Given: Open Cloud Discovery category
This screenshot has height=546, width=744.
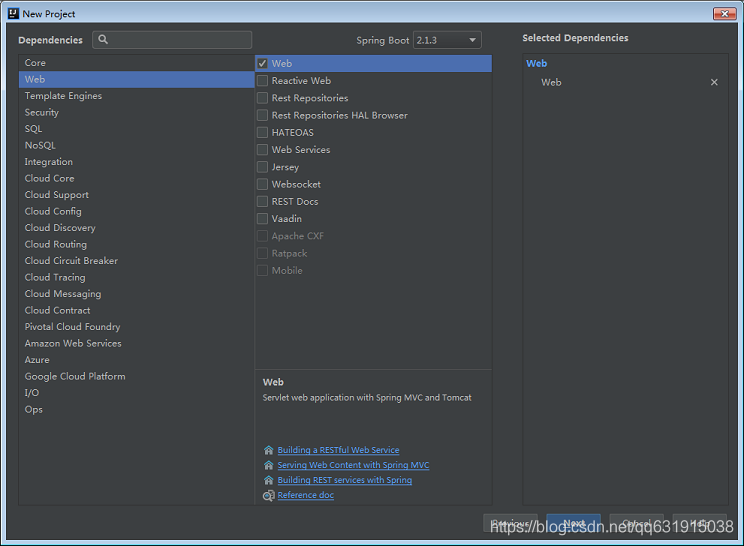Looking at the screenshot, I should (136, 228).
